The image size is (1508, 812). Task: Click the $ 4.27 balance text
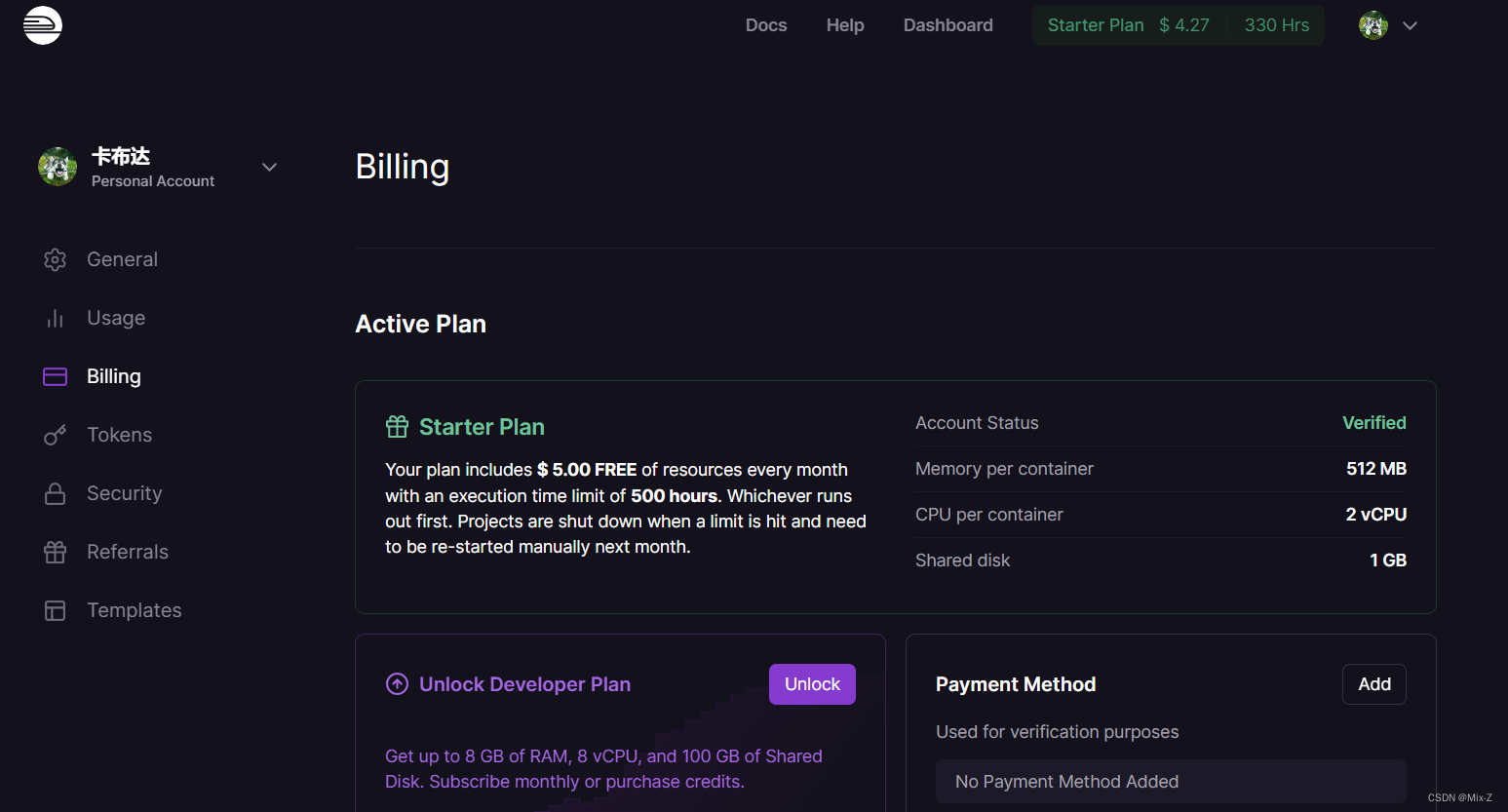[1184, 25]
